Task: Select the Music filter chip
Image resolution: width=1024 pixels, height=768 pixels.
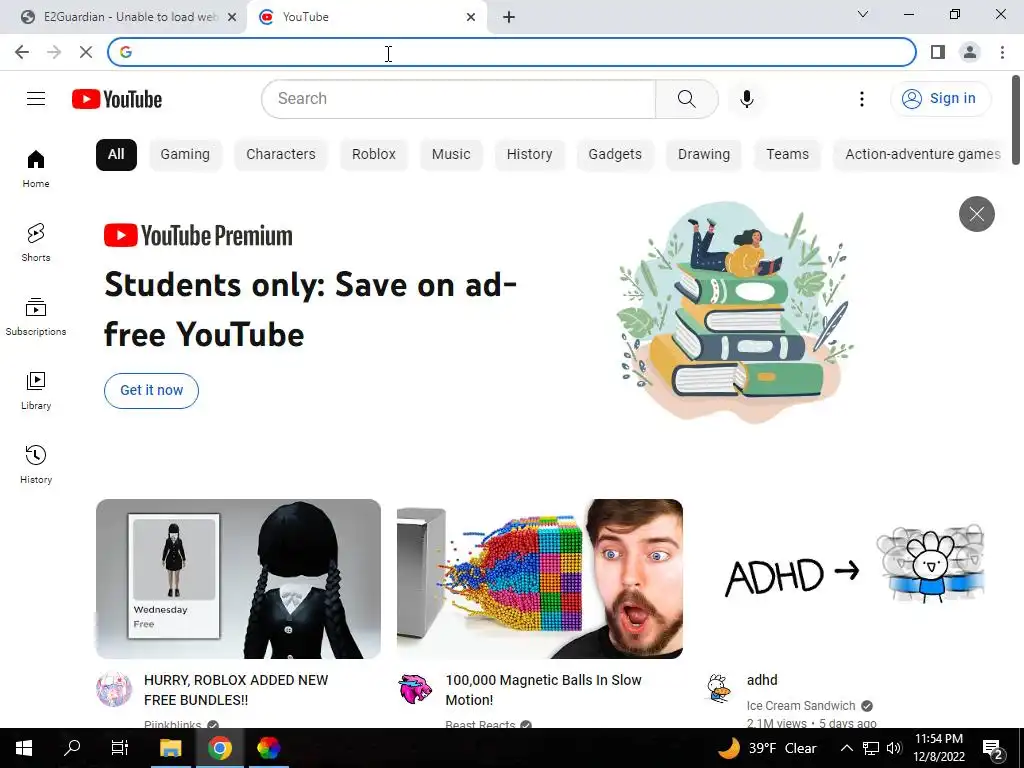Action: pyautogui.click(x=451, y=155)
